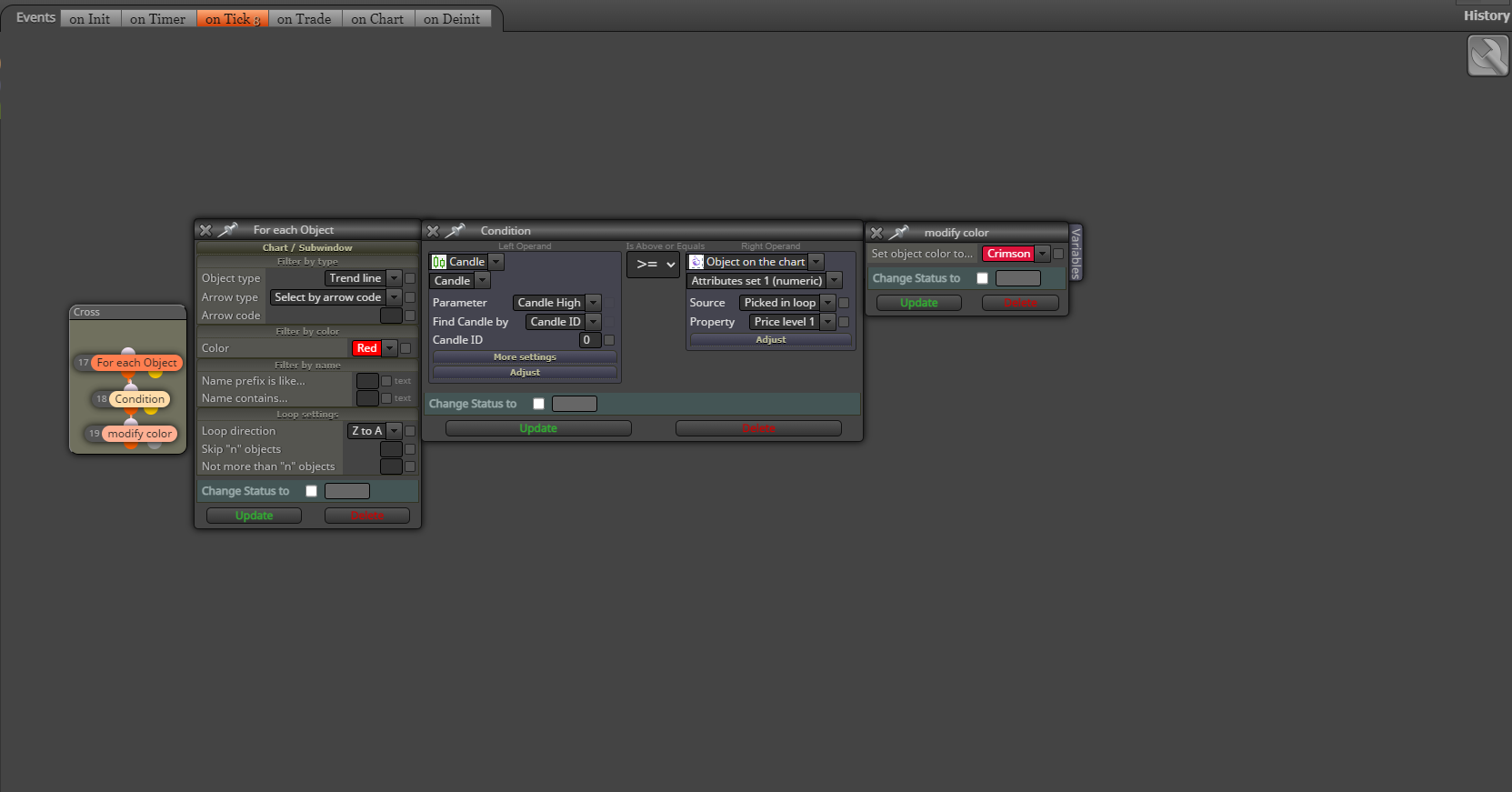Screen dimensions: 1512x792
Task: Click the yellow output connector of Condition block
Action: [151, 409]
